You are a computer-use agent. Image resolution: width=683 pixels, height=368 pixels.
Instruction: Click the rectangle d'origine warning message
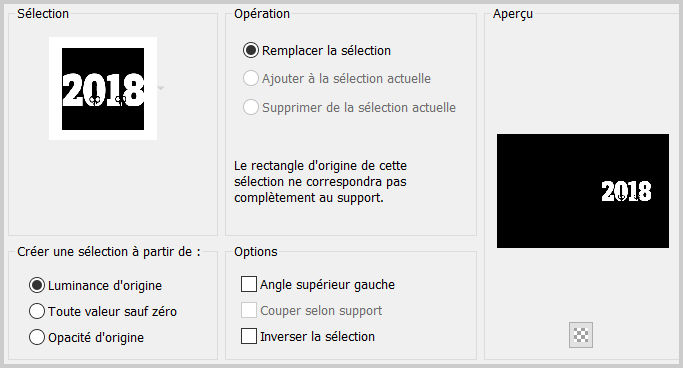coord(320,182)
